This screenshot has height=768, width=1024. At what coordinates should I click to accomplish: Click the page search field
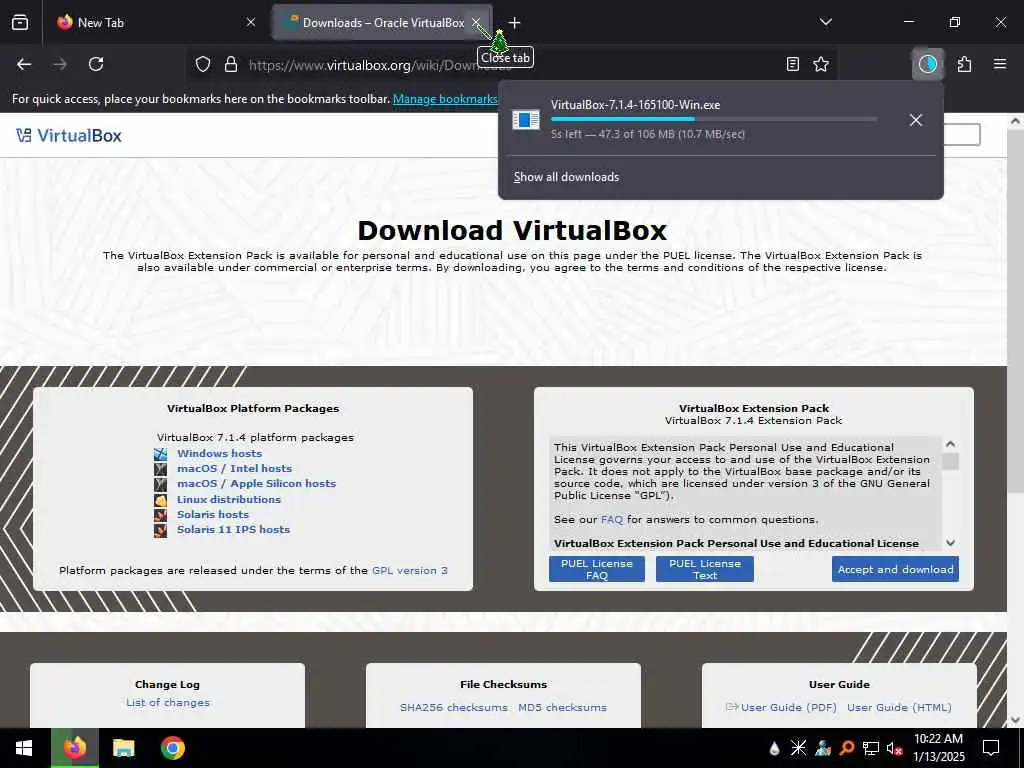coord(962,135)
